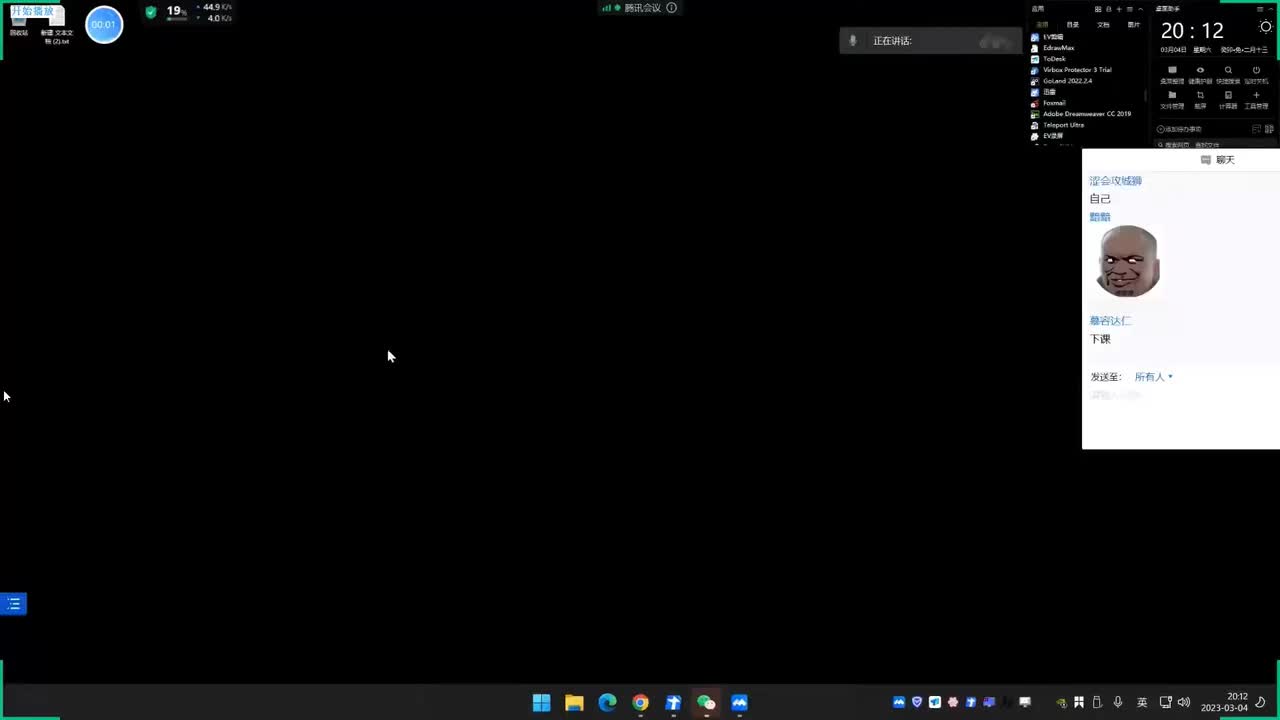Open Tencent Meeting from the taskbar
Screen dimensions: 1280x720
point(739,703)
